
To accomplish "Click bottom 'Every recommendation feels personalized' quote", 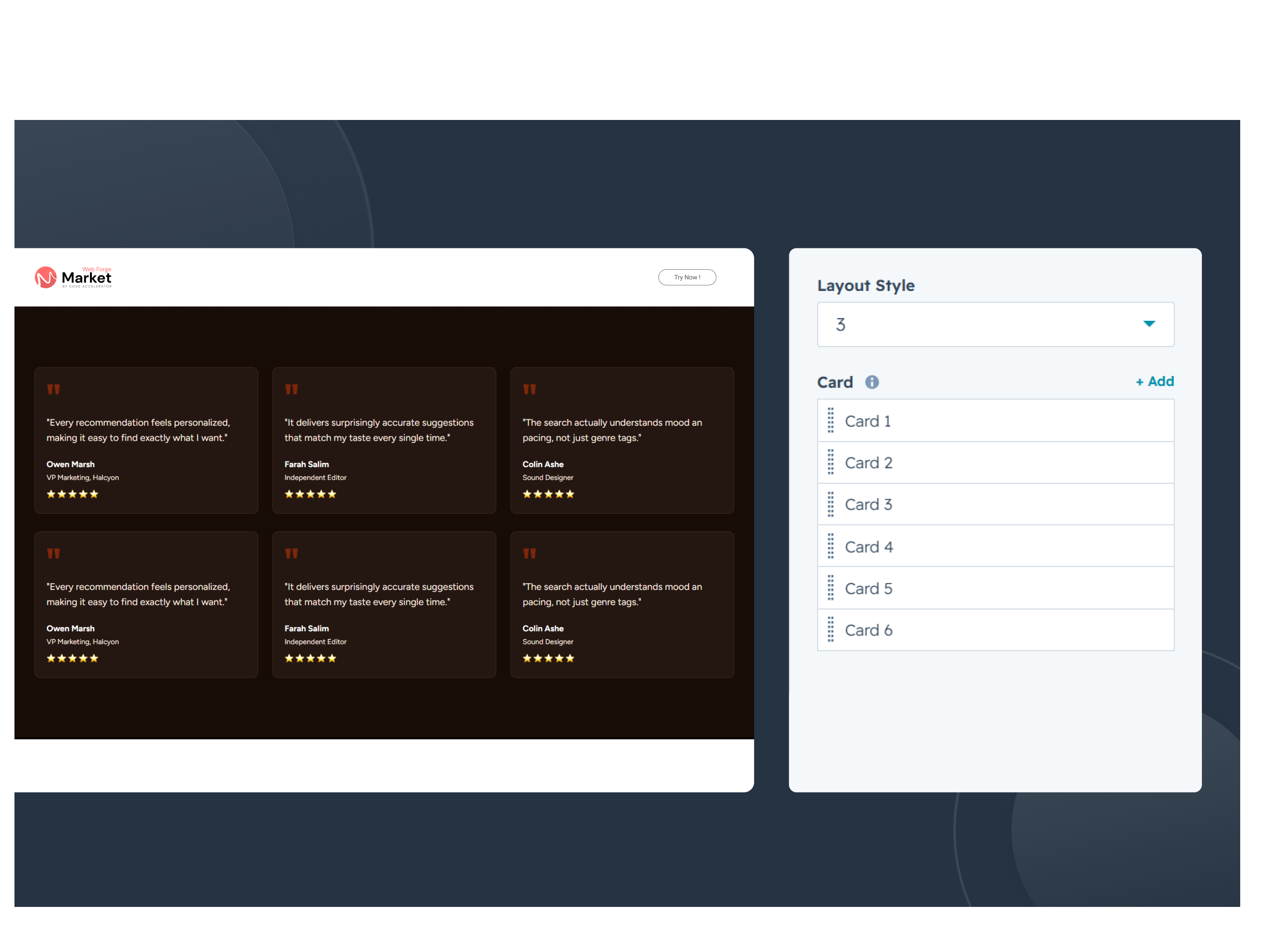I will click(138, 594).
